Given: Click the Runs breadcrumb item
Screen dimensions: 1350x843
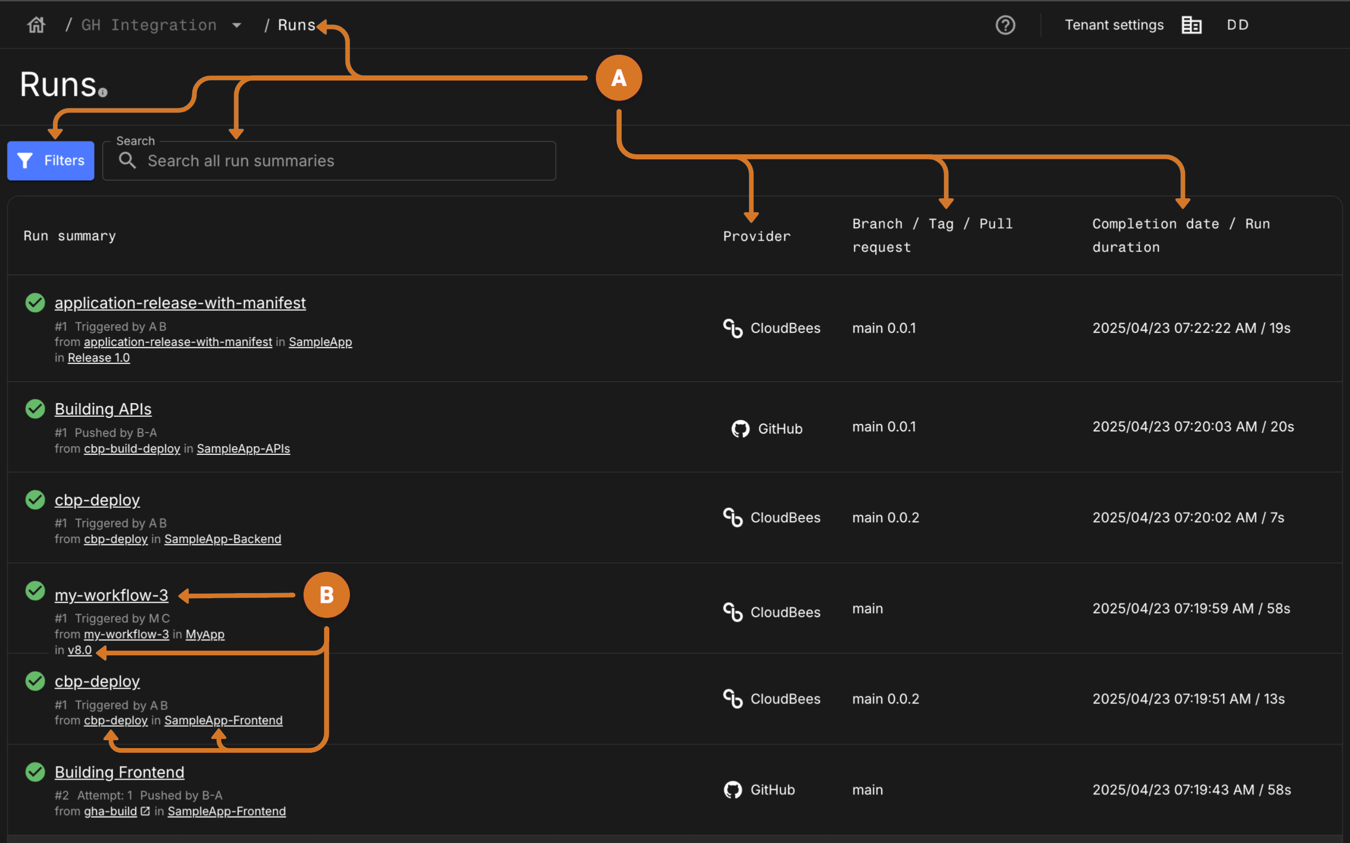Looking at the screenshot, I should [296, 25].
